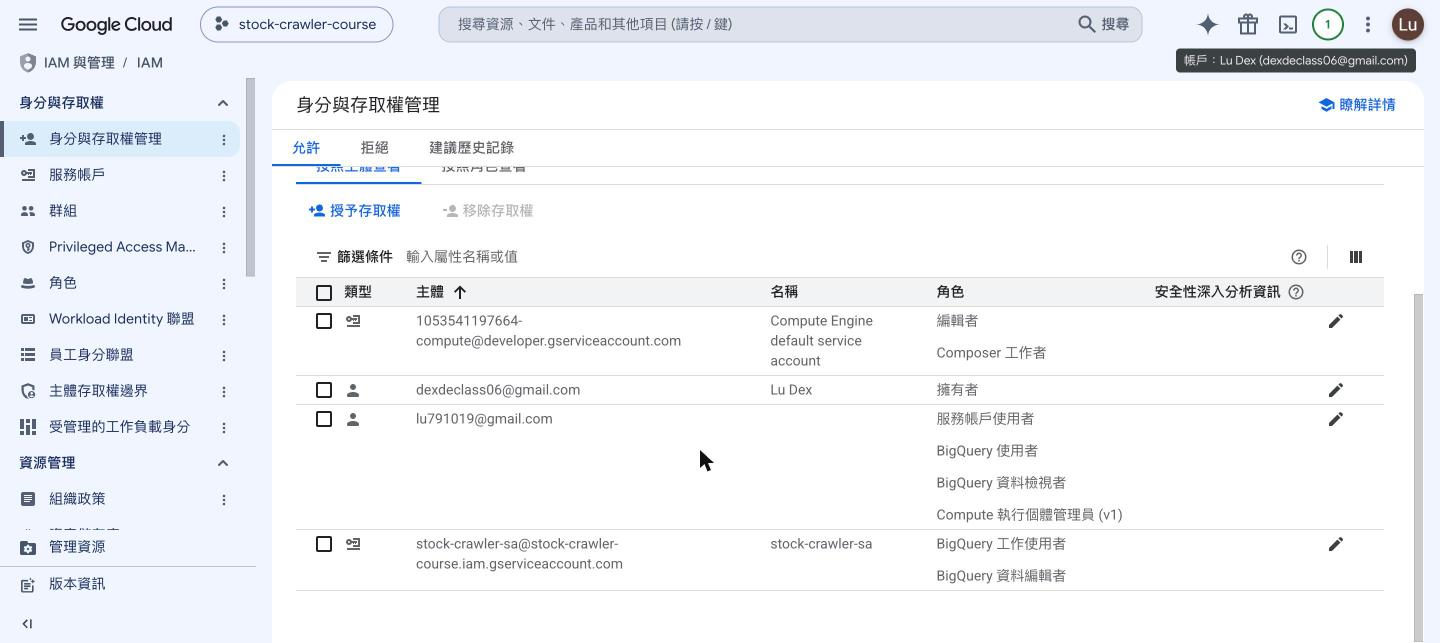This screenshot has width=1440, height=643.
Task: Focus the resource search input field
Action: click(760, 24)
